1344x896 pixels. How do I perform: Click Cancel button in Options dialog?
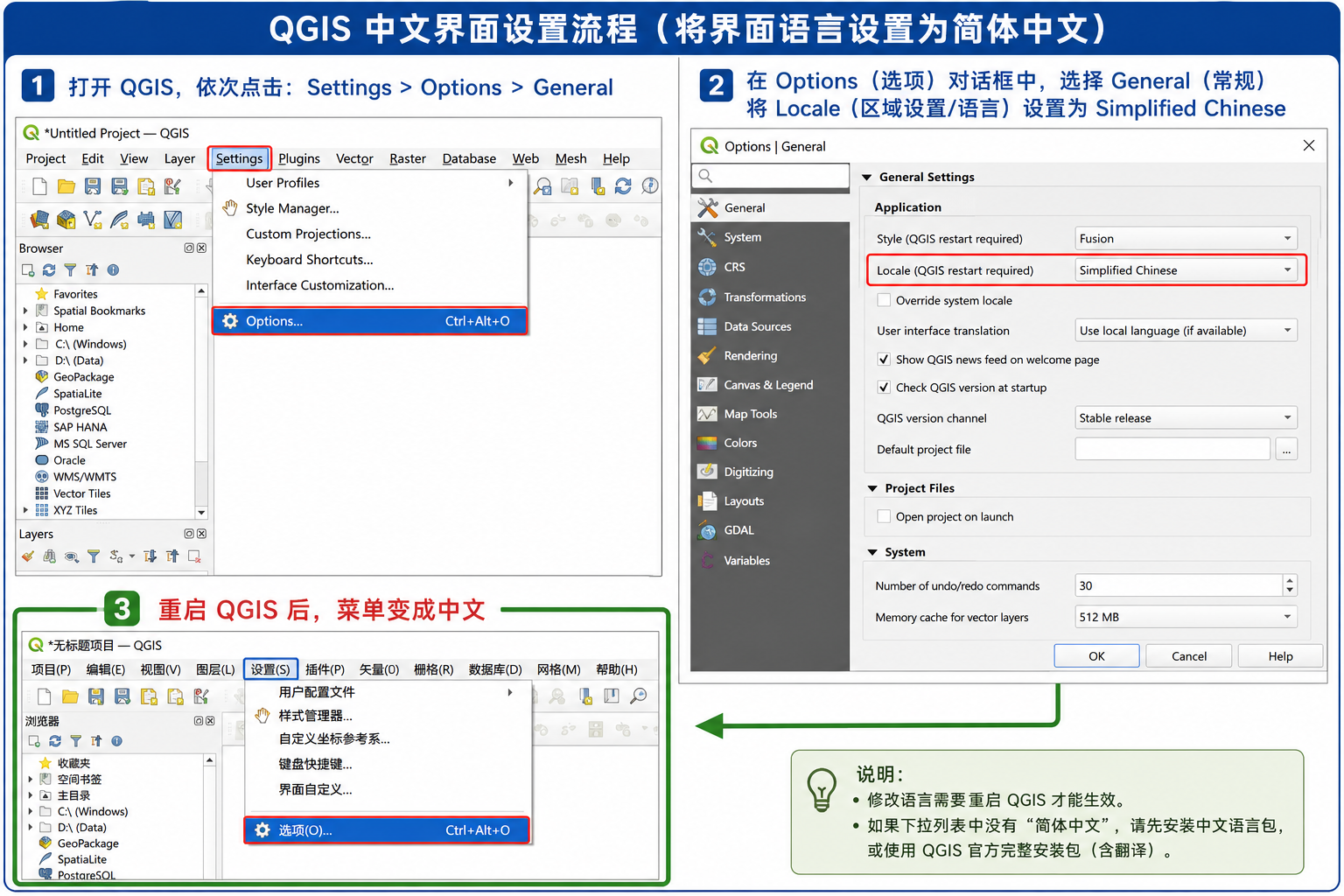pyautogui.click(x=1189, y=656)
